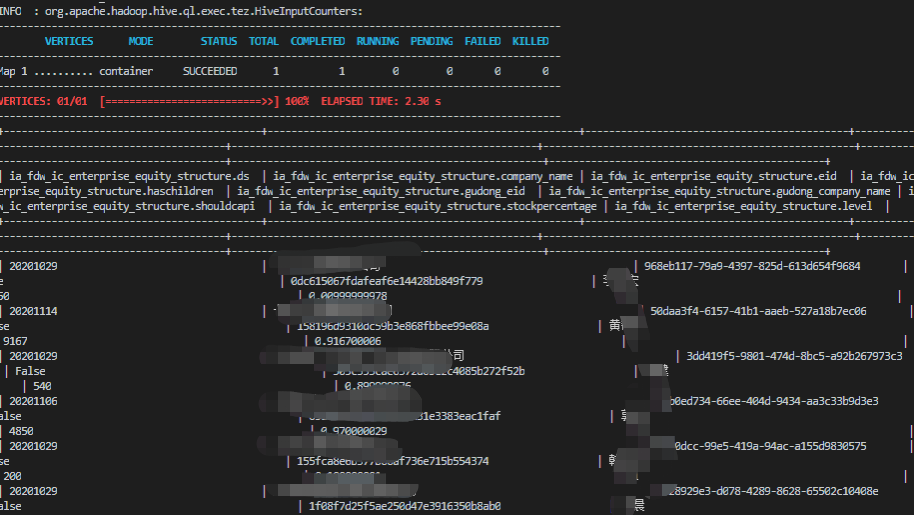Click the HiveInputCounters INFO log line
The height and width of the screenshot is (515, 914).
(181, 11)
